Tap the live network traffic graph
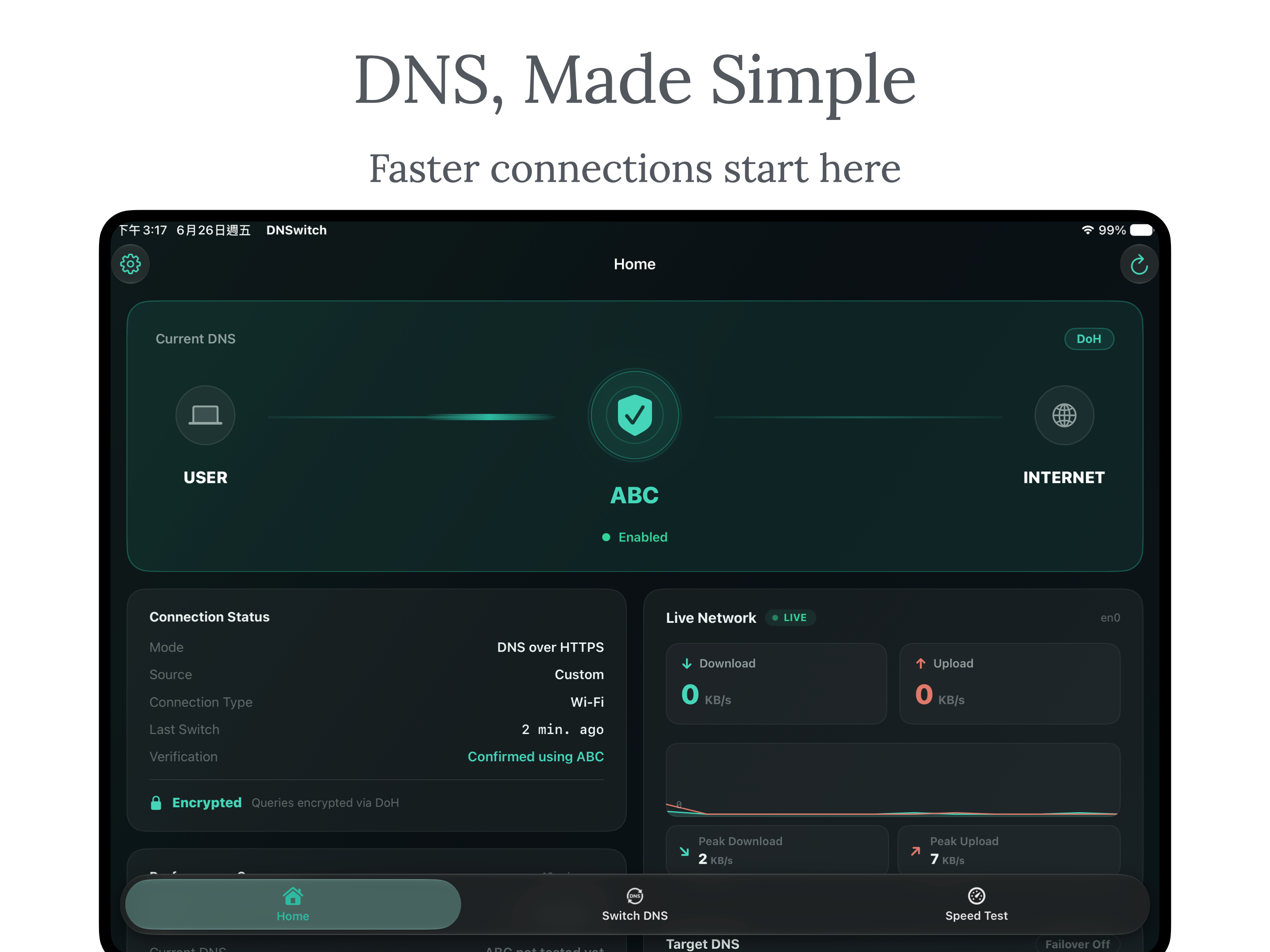The height and width of the screenshot is (952, 1270). 893,780
